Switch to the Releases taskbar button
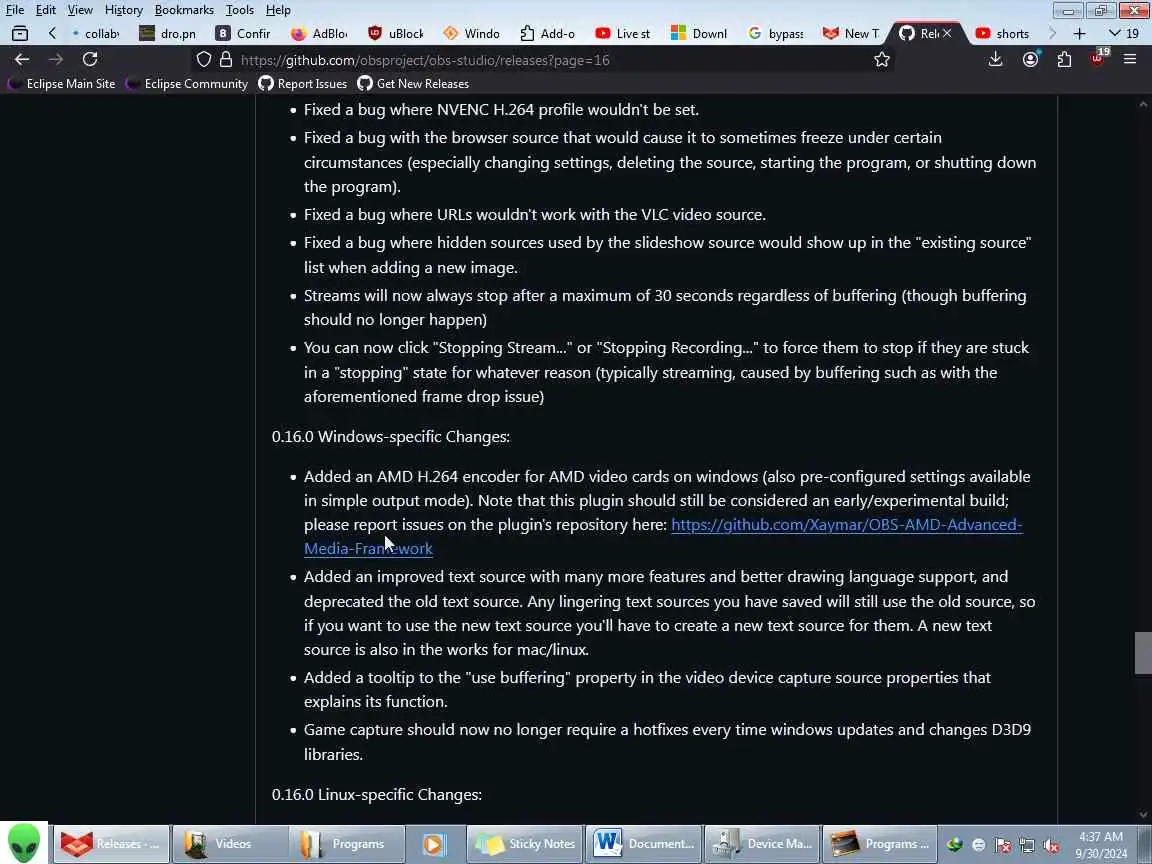This screenshot has height=864, width=1152. (x=110, y=844)
